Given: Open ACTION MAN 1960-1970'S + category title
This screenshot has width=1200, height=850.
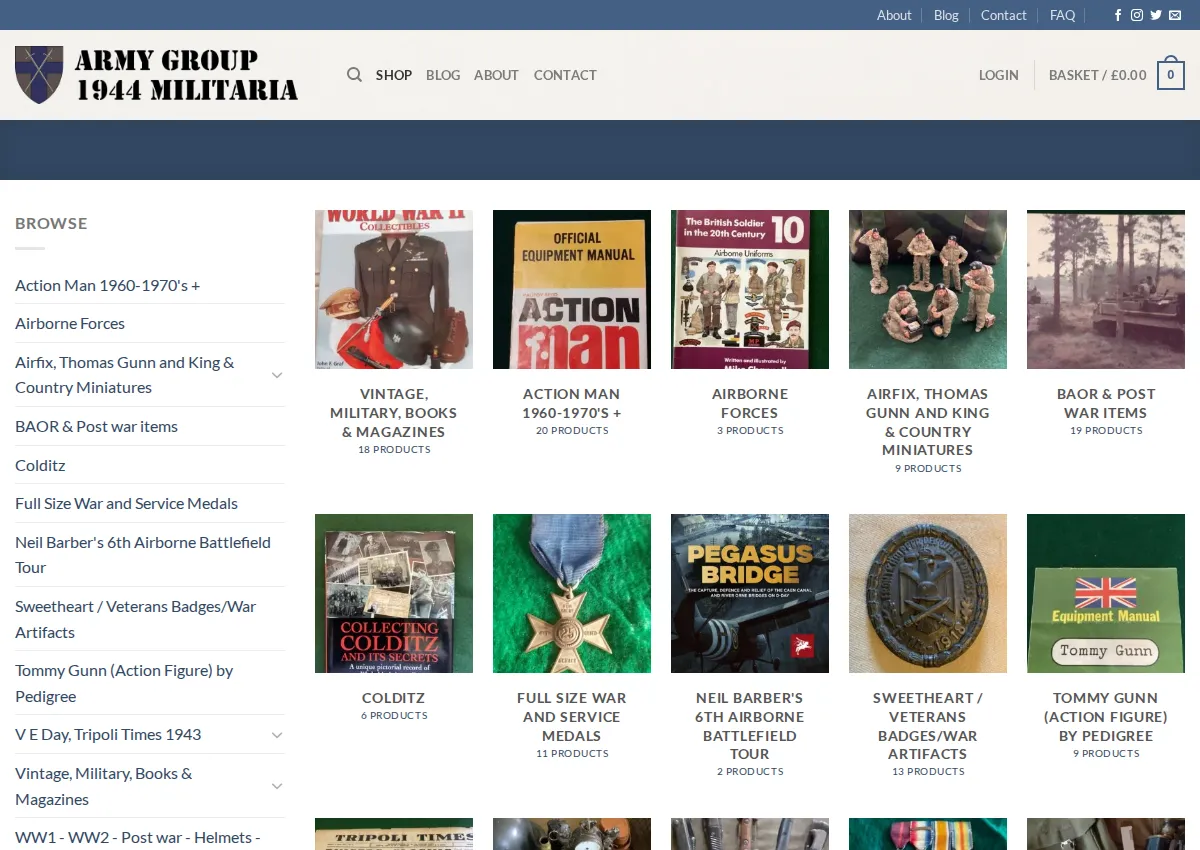Looking at the screenshot, I should (572, 403).
